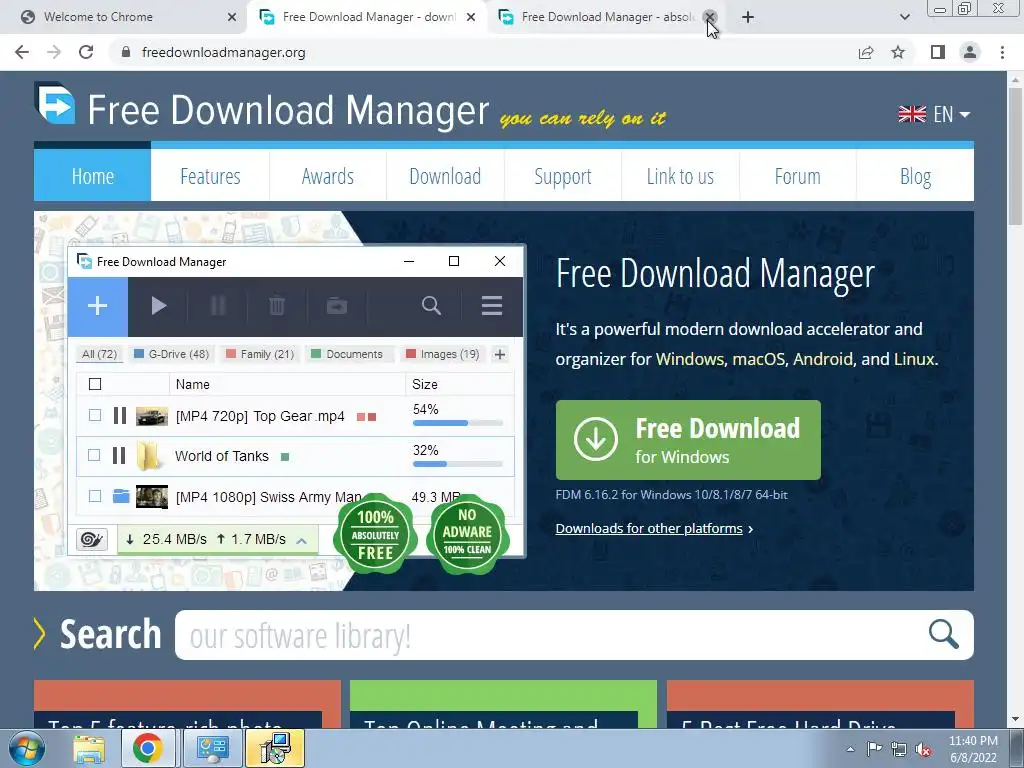1024x768 pixels.
Task: Open a new tab with plus button
Action: 748,17
